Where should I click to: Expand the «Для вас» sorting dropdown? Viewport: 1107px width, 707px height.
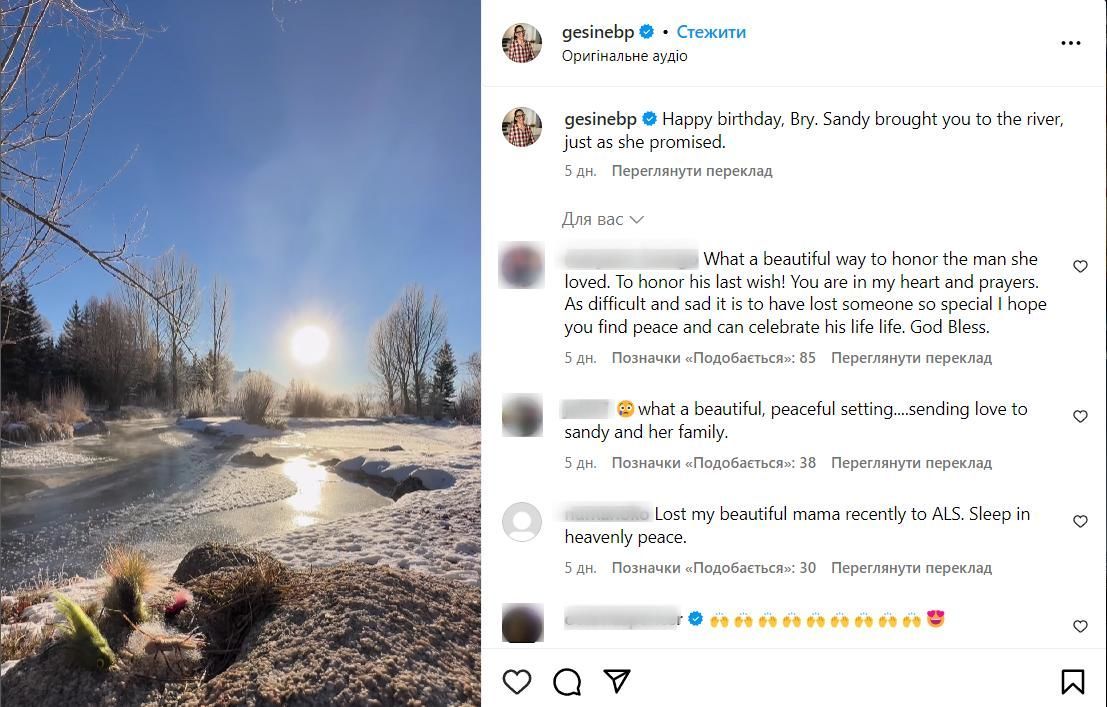coord(593,218)
